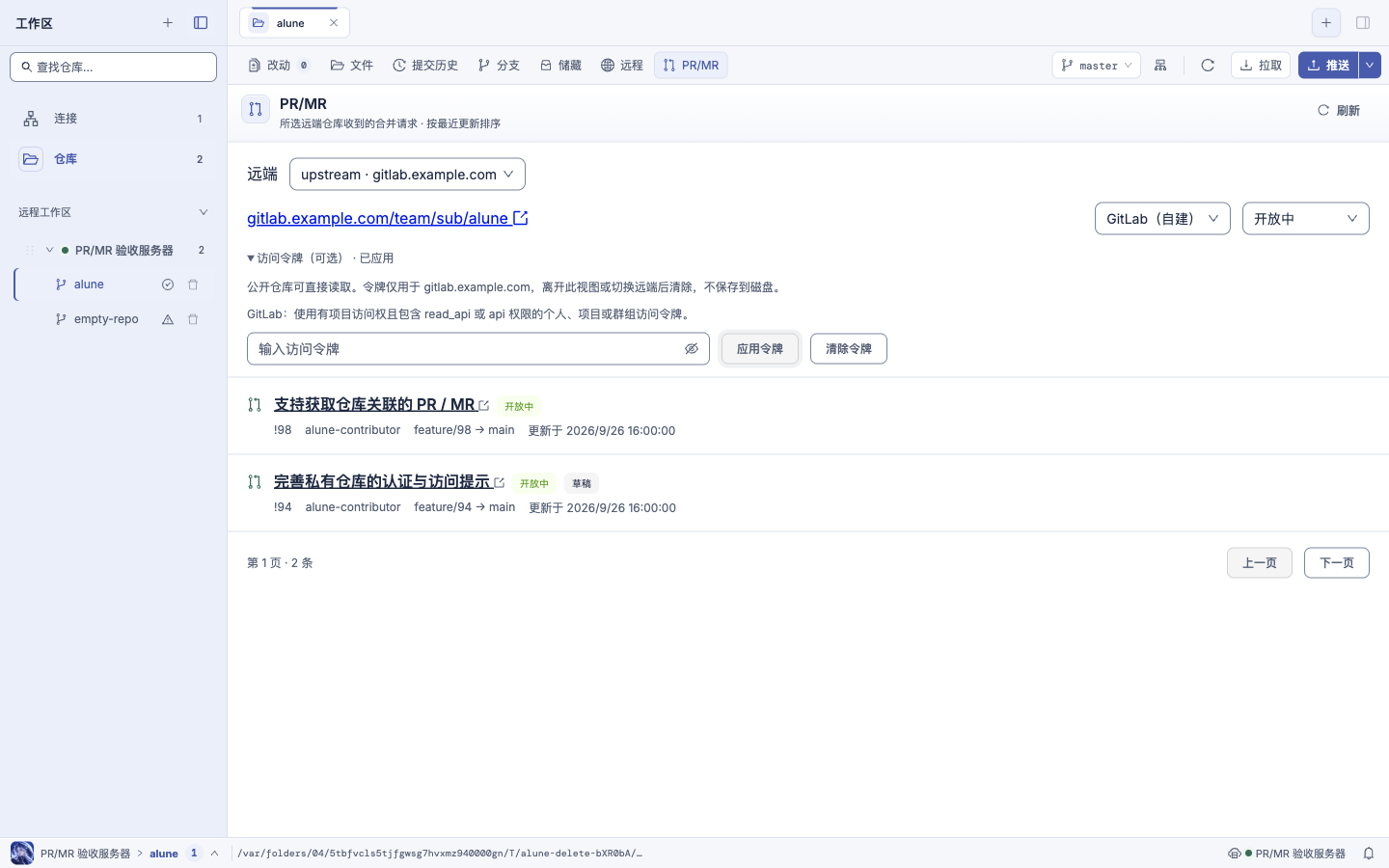The image size is (1389, 868).
Task: Toggle token visibility eye icon
Action: click(692, 349)
